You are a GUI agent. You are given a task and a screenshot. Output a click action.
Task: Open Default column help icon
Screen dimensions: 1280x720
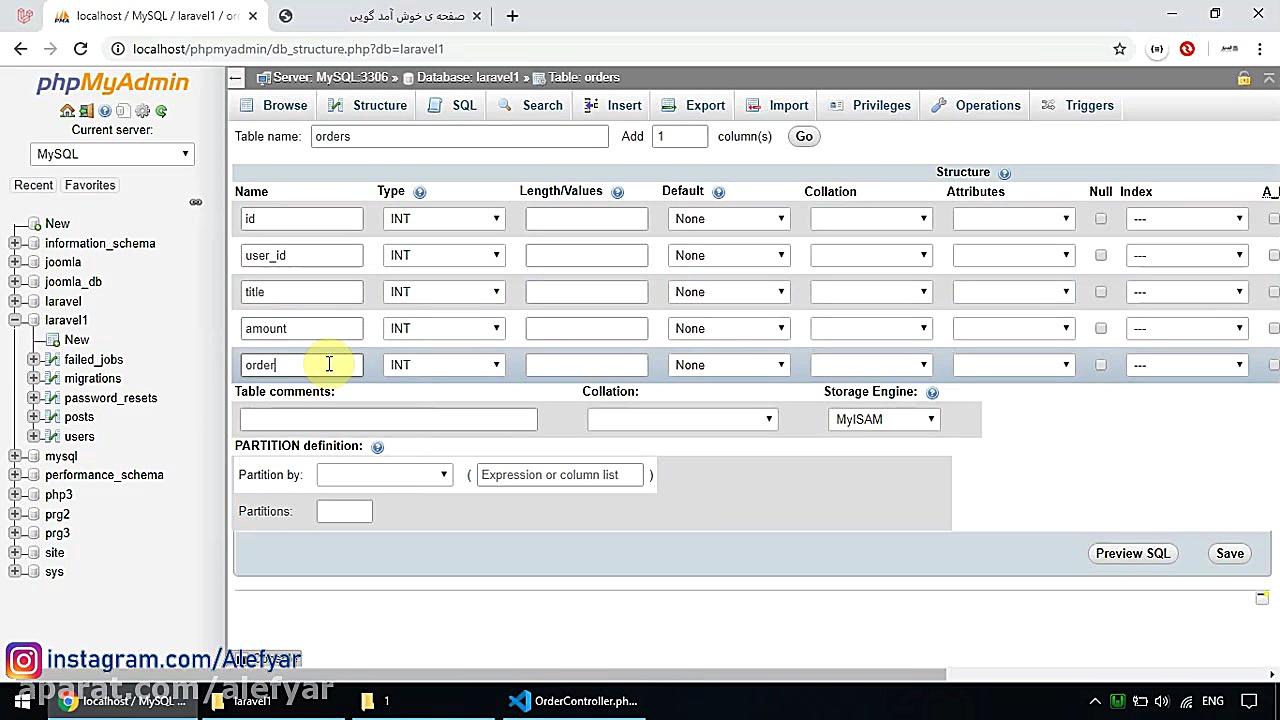click(718, 192)
